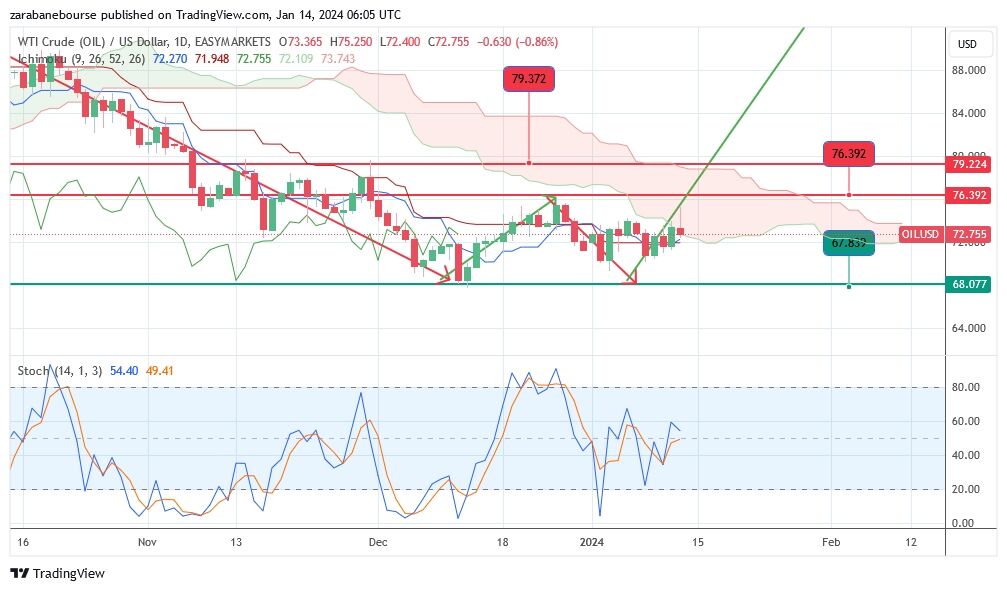1007x591 pixels.
Task: Click the EASYMARKETS source label
Action: [234, 42]
